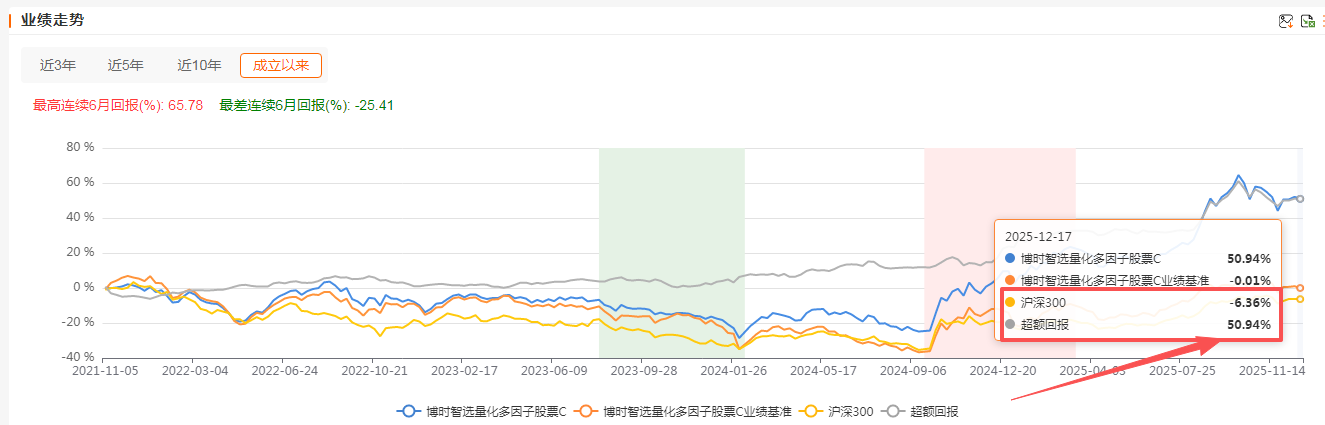Select the 成立以来 range button
Viewport: 1325px width, 425px height.
pyautogui.click(x=281, y=66)
